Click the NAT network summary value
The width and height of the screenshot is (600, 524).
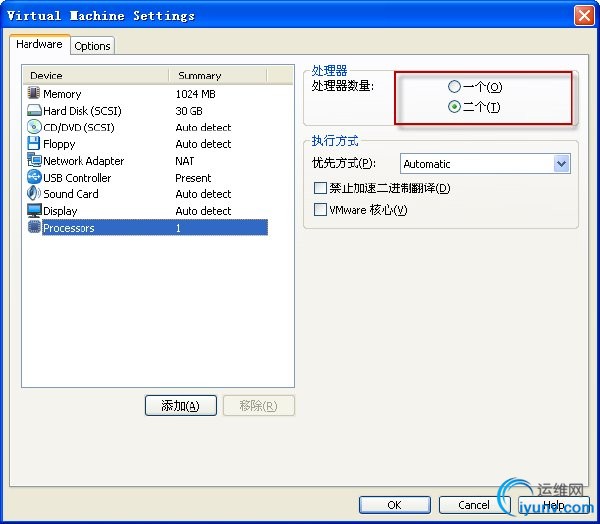click(x=185, y=161)
